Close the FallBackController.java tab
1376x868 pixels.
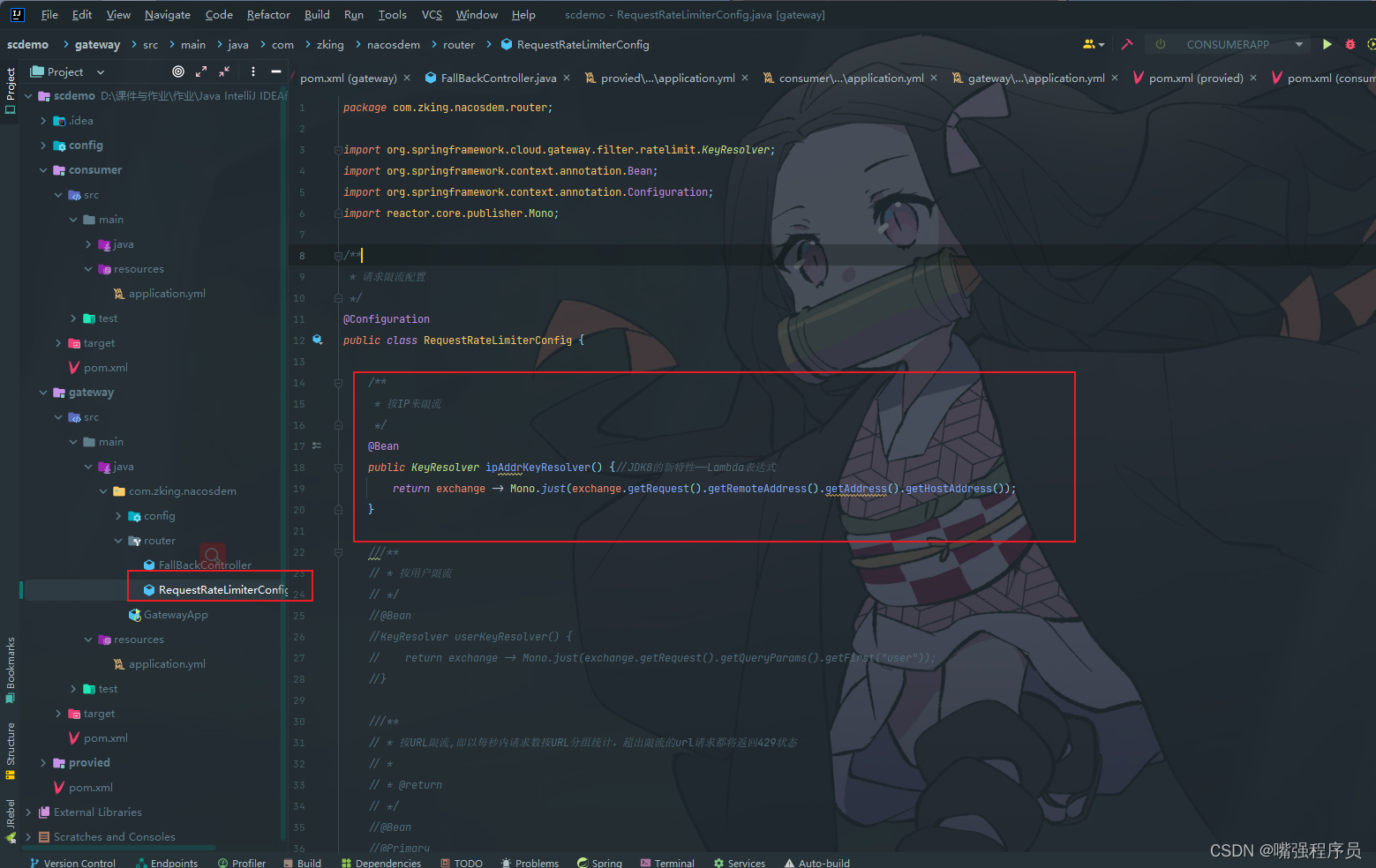pyautogui.click(x=567, y=78)
